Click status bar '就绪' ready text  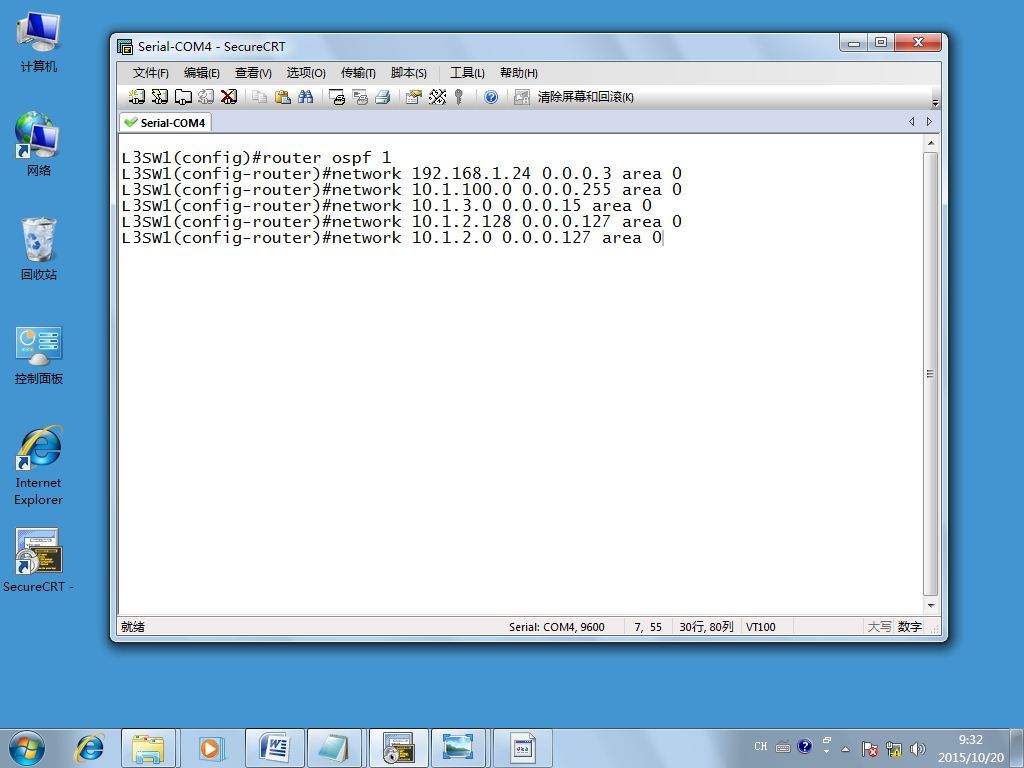point(133,627)
